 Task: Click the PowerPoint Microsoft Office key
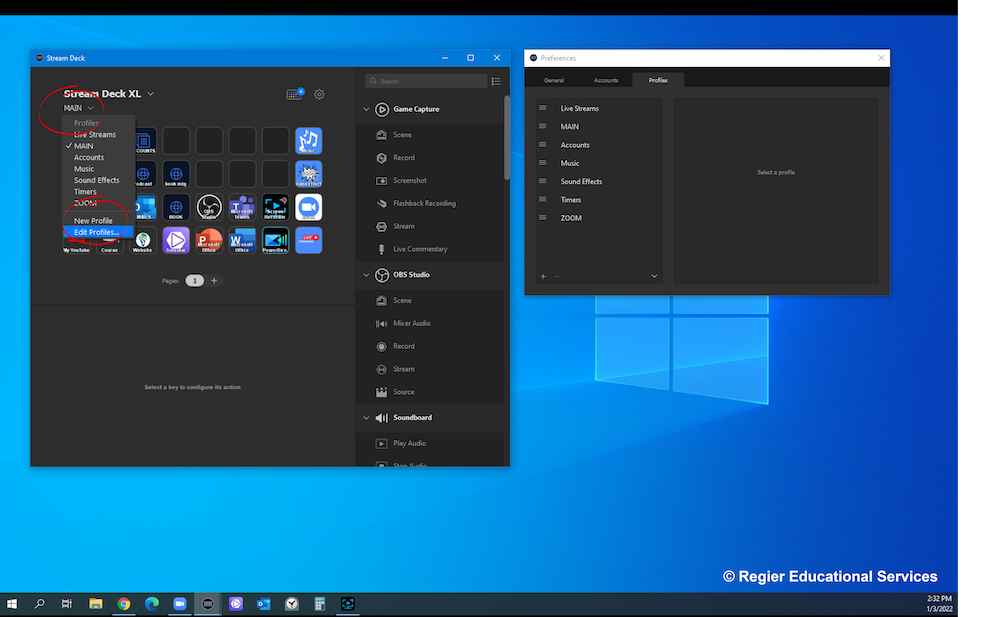pos(209,241)
